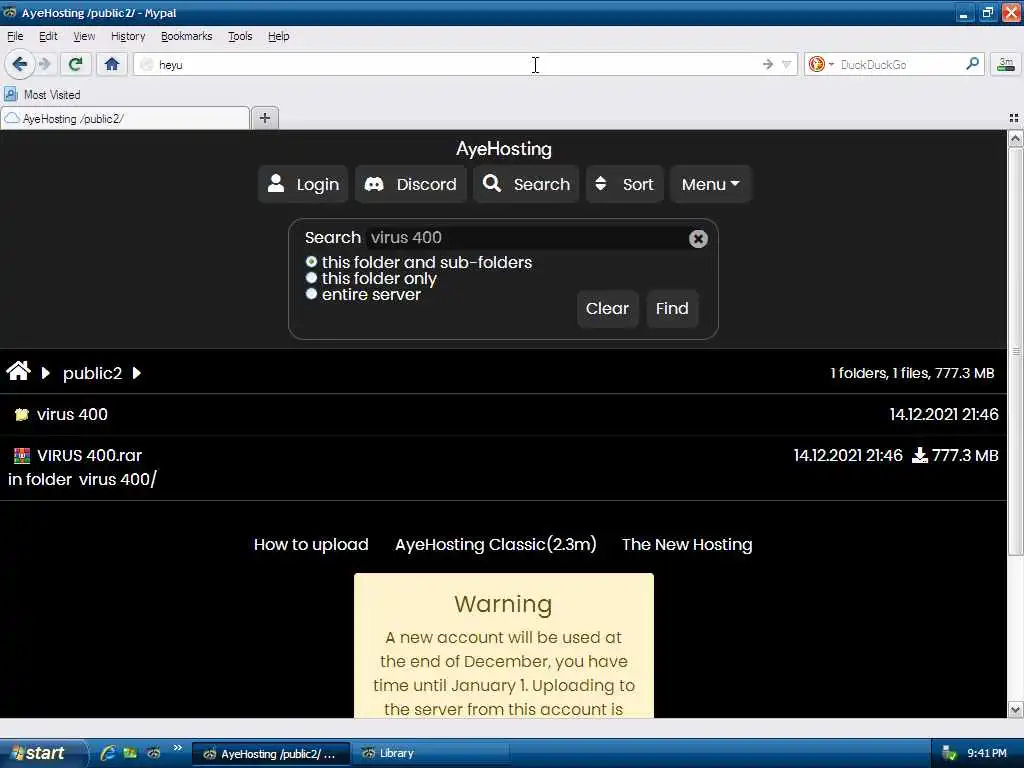Select 'this folder and sub-folders' radio option

tap(312, 262)
